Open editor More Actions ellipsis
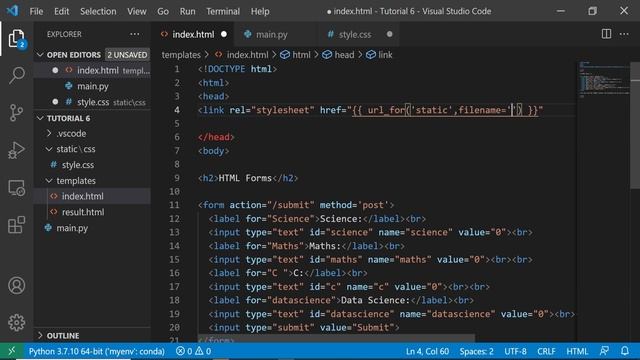Image resolution: width=640 pixels, height=360 pixels. click(624, 34)
